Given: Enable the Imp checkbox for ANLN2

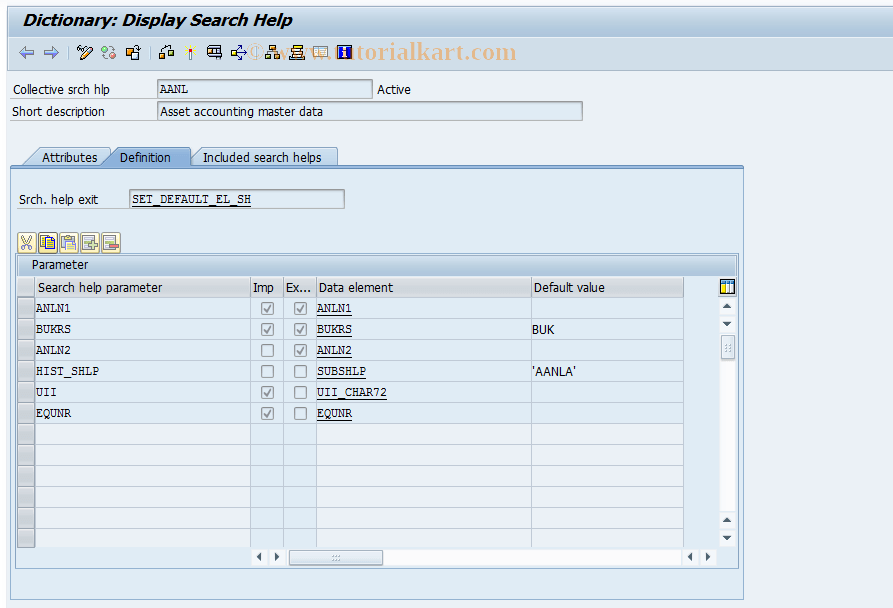Looking at the screenshot, I should tap(267, 350).
